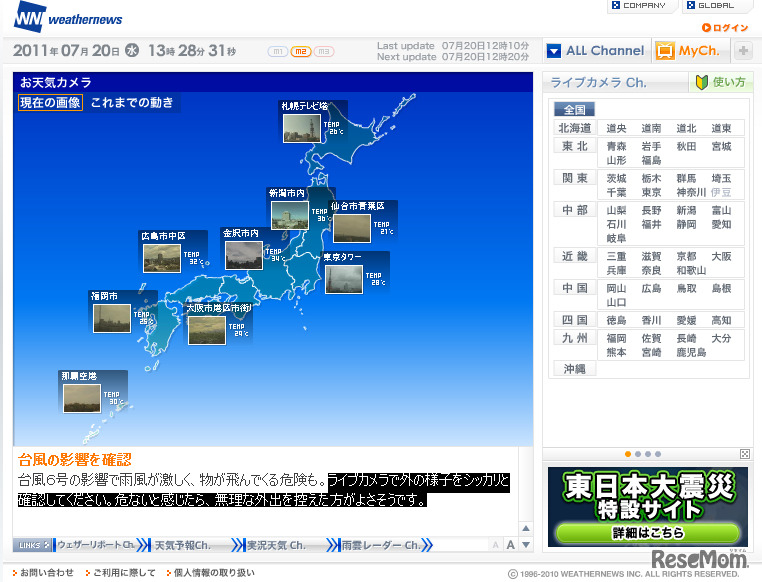The width and height of the screenshot is (762, 582).
Task: Select the m1 size toggle
Action: [x=278, y=51]
